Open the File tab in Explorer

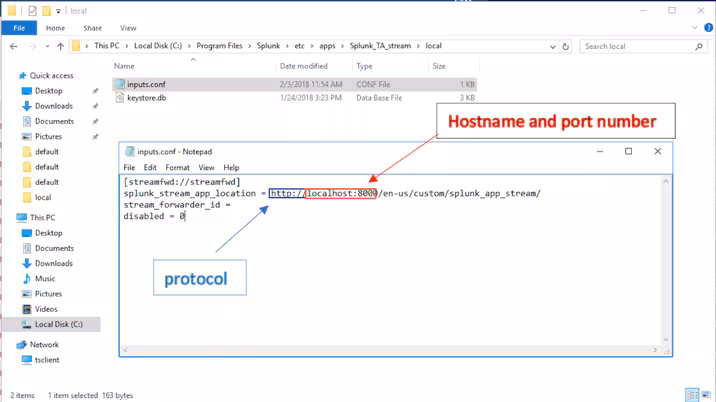pos(18,28)
